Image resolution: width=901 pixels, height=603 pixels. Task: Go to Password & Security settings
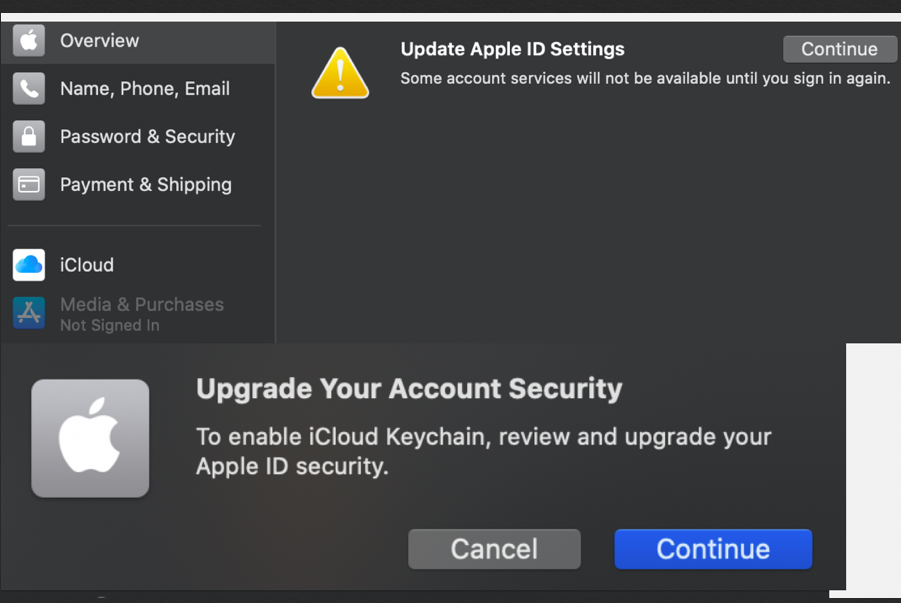point(147,137)
